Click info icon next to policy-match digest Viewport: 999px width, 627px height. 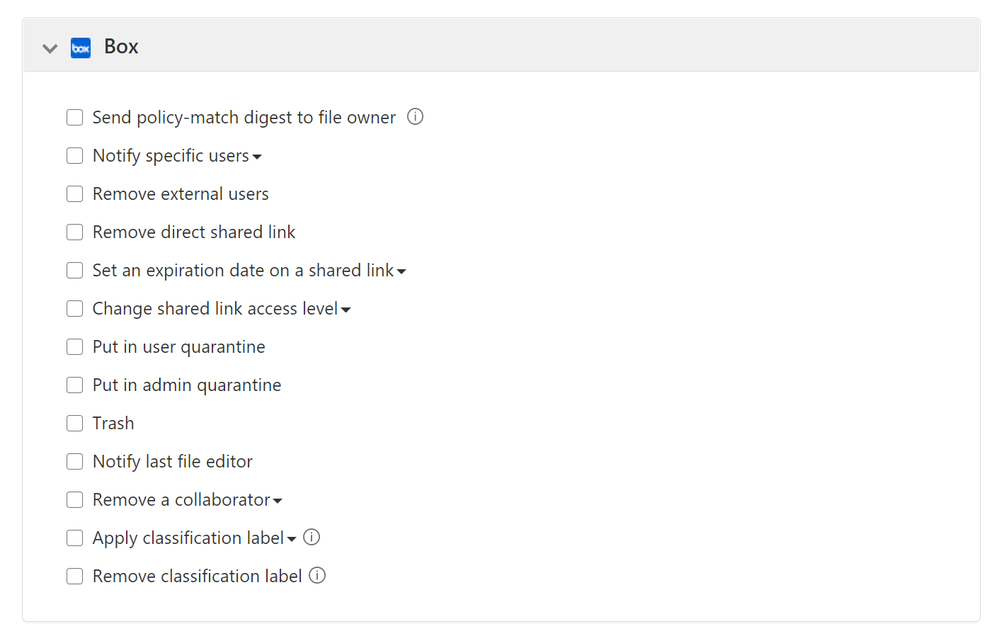pos(415,117)
